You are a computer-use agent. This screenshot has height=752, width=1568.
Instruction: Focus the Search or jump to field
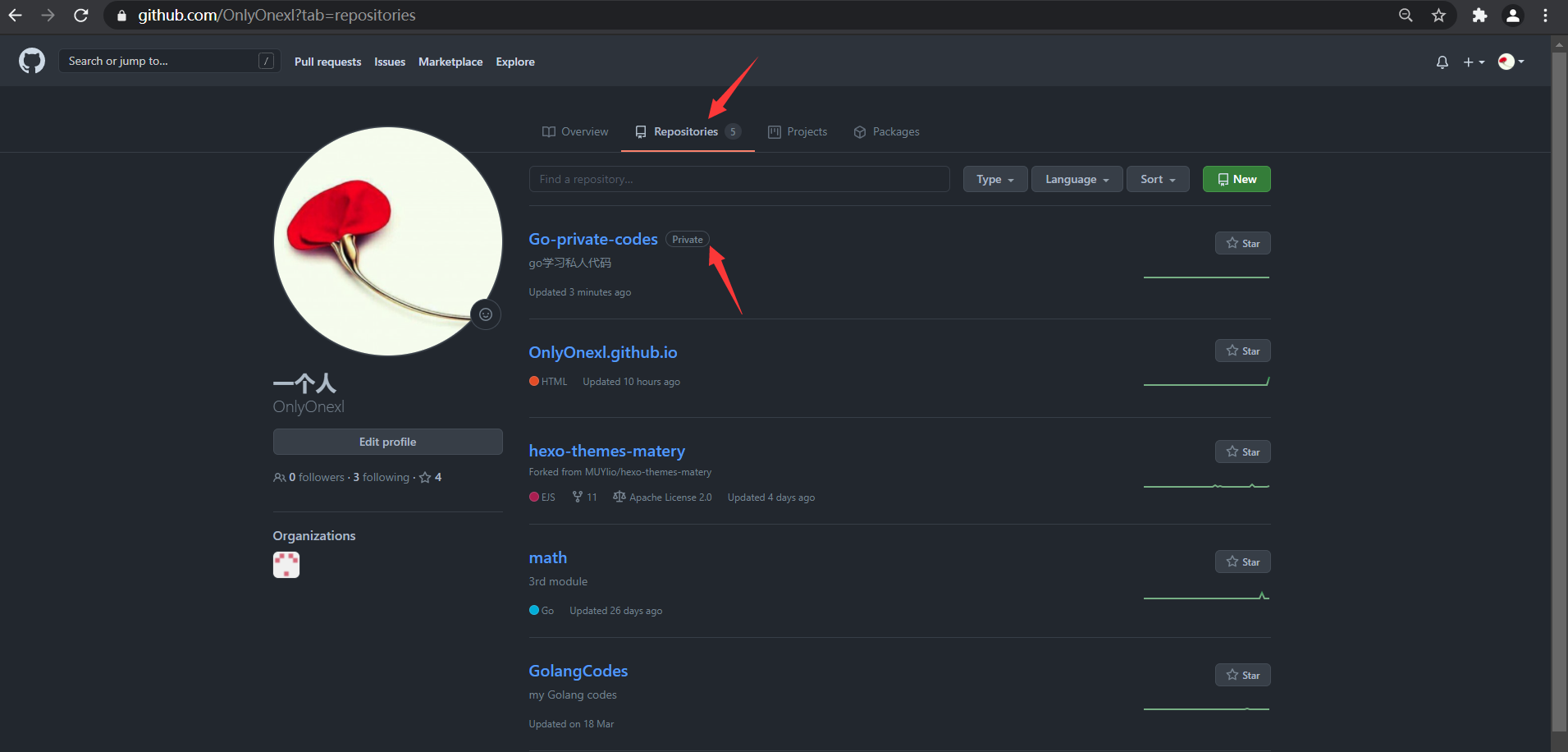coord(170,61)
